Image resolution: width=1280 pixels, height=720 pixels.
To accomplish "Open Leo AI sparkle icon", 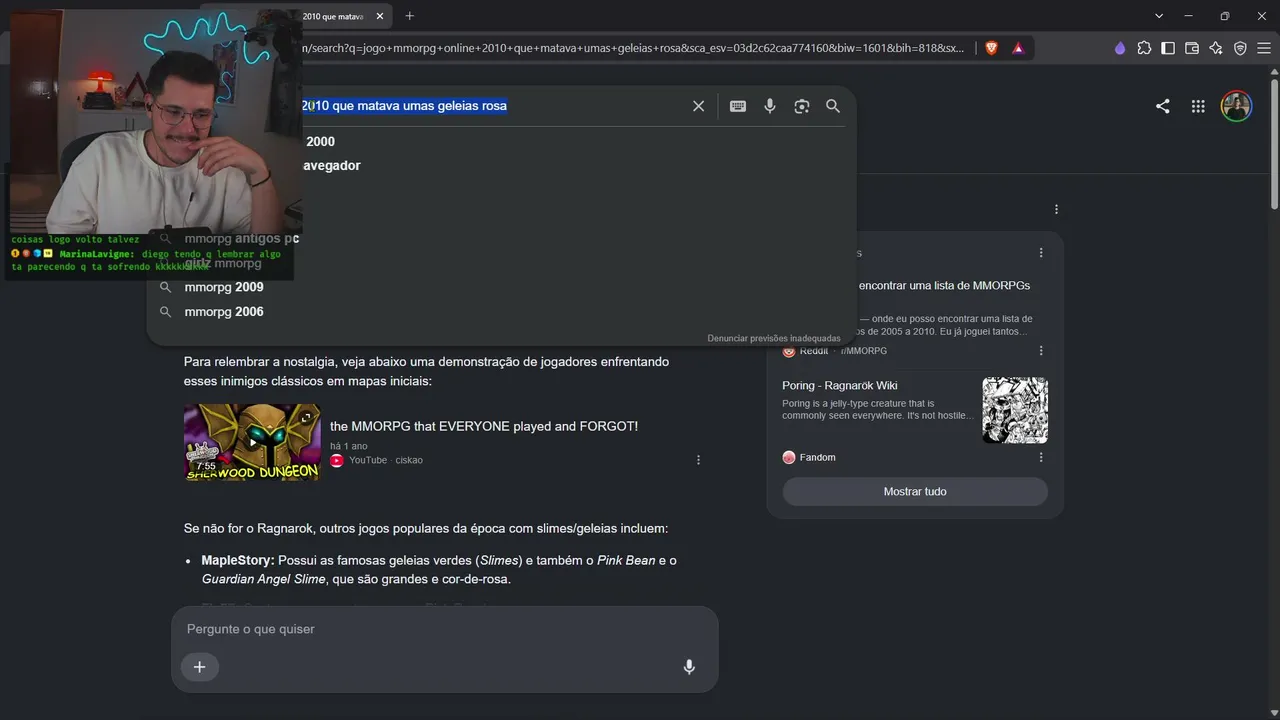I will (1216, 48).
